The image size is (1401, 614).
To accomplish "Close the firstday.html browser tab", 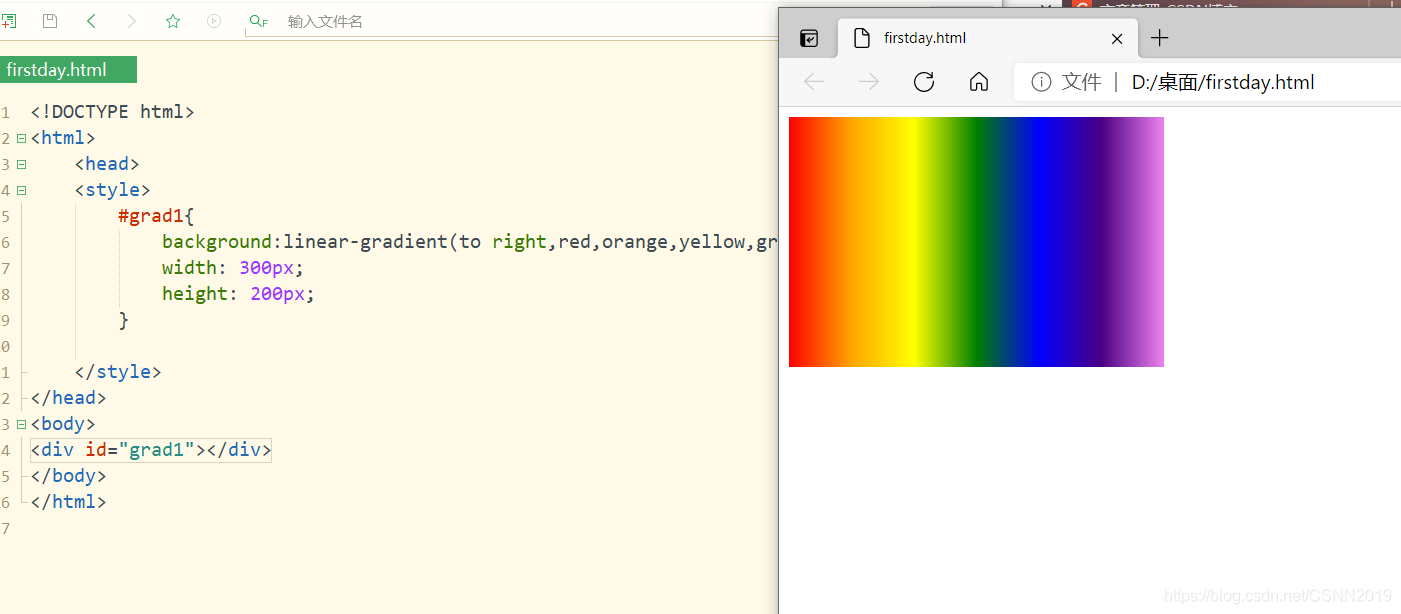I will 1117,39.
